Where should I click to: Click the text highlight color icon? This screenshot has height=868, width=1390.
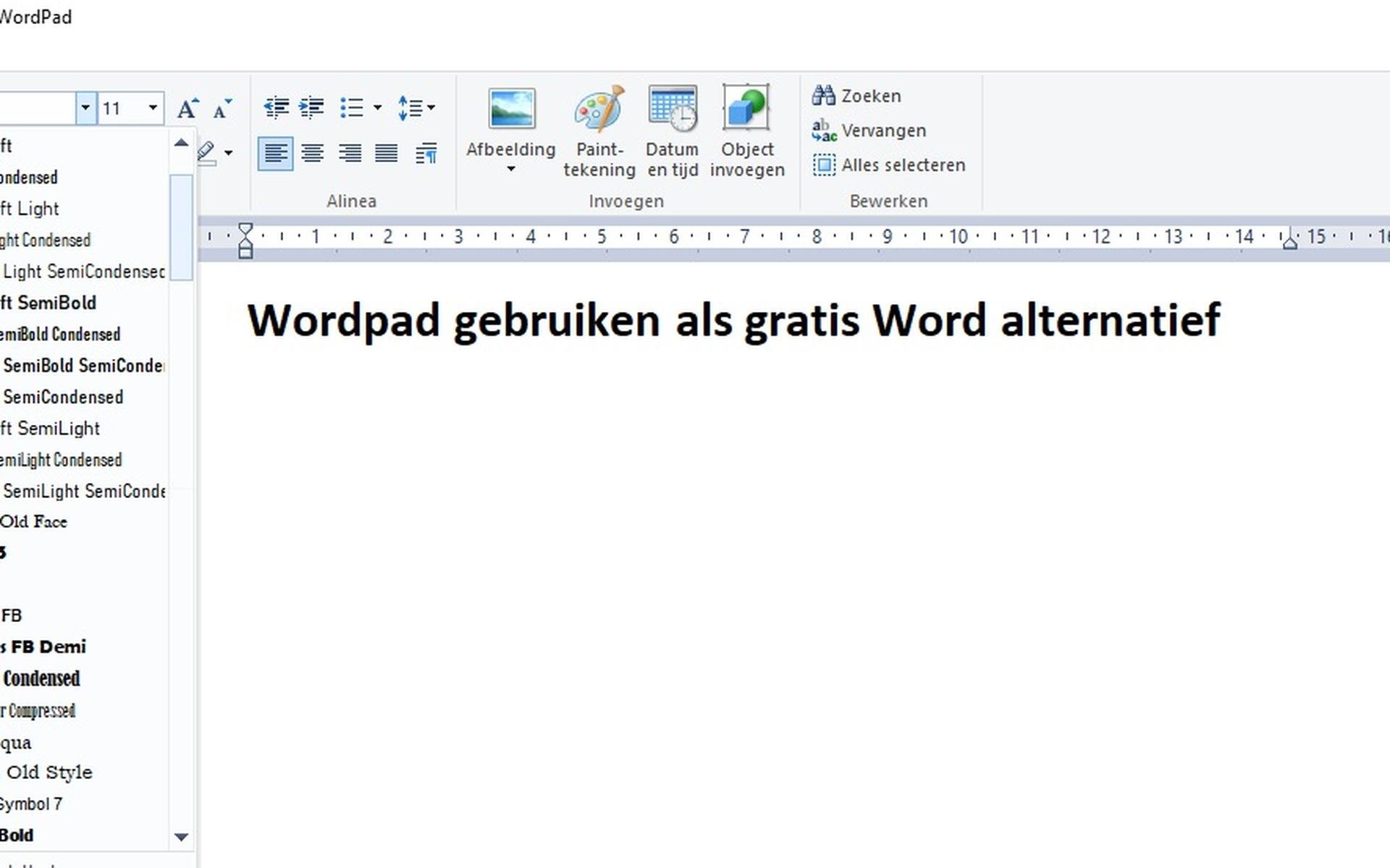point(206,153)
